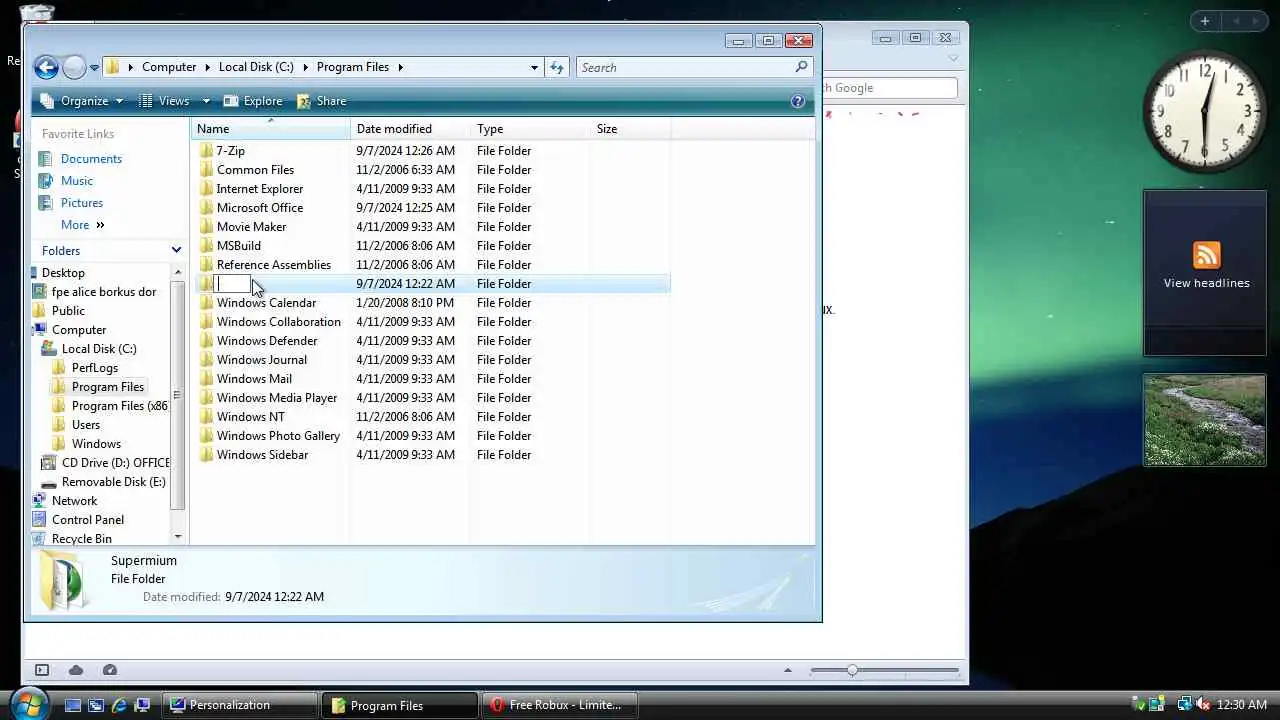Viewport: 1280px width, 720px height.
Task: Select the Windows Media Player folder
Action: [277, 398]
